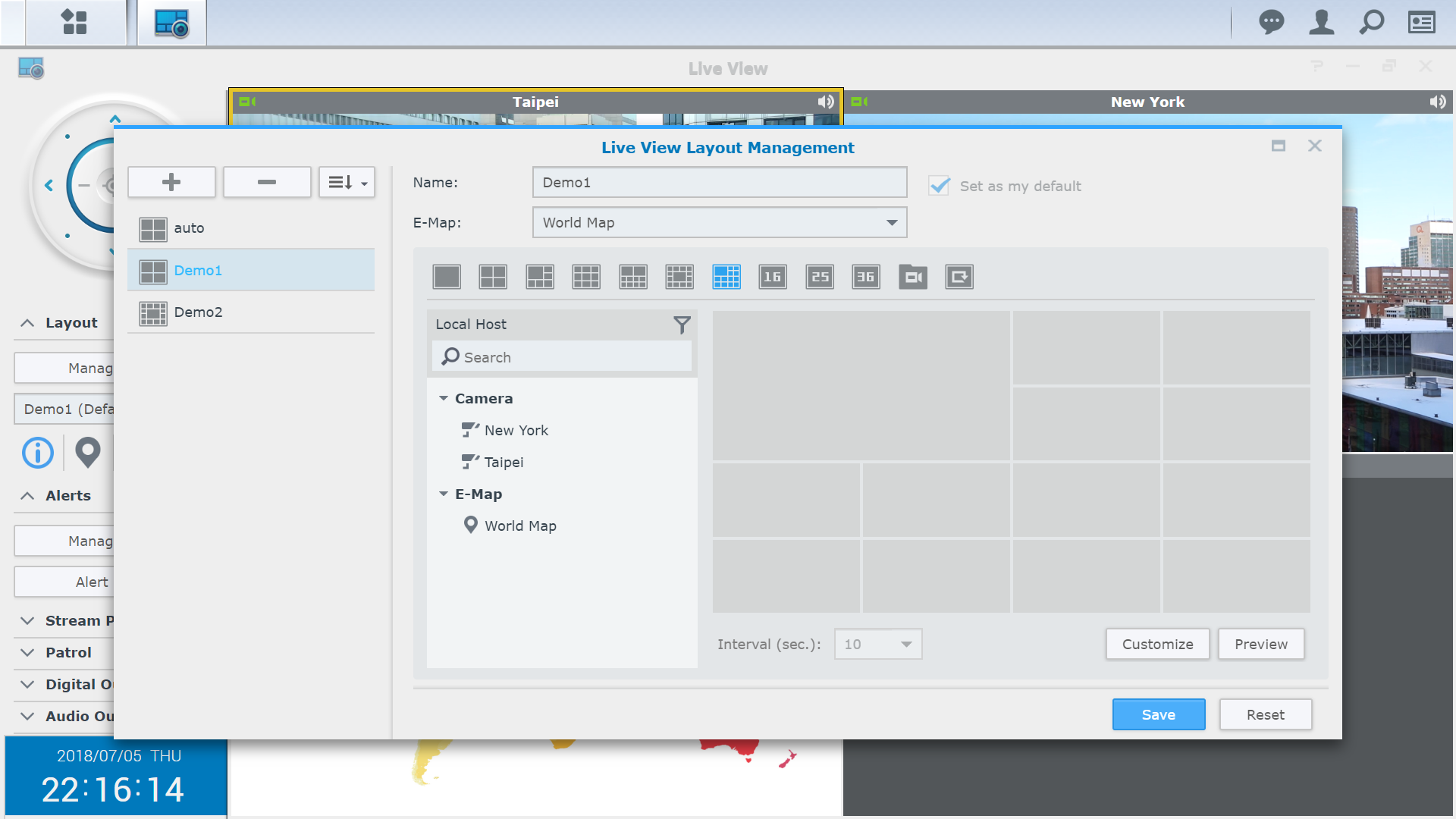
Task: Click the Alert button in sidebar
Action: pos(64,582)
